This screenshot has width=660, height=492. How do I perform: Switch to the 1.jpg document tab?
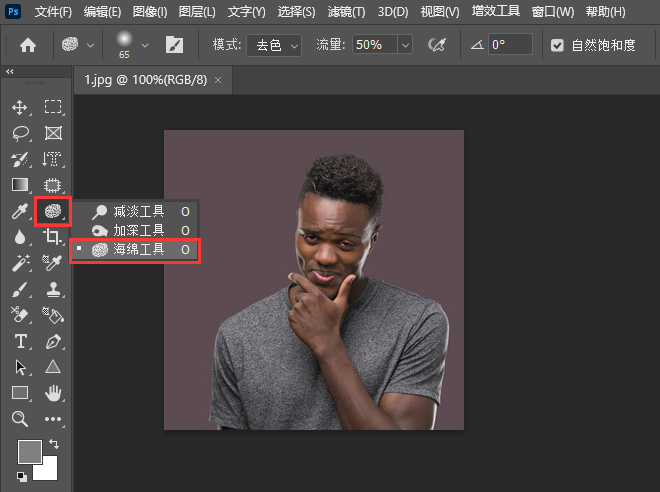144,79
